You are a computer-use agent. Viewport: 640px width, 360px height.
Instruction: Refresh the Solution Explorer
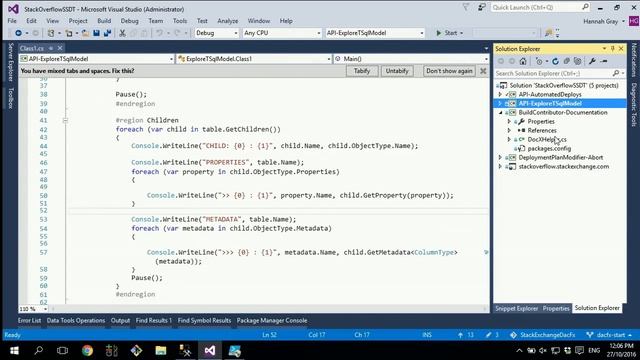[555, 61]
